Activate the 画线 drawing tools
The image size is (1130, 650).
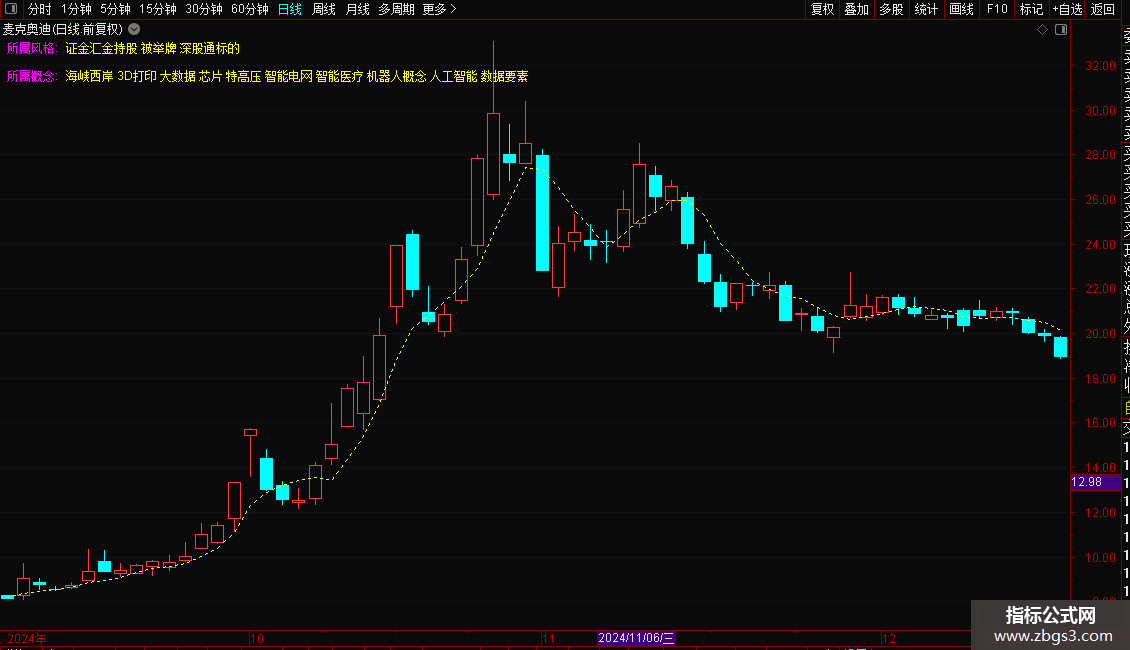[961, 9]
